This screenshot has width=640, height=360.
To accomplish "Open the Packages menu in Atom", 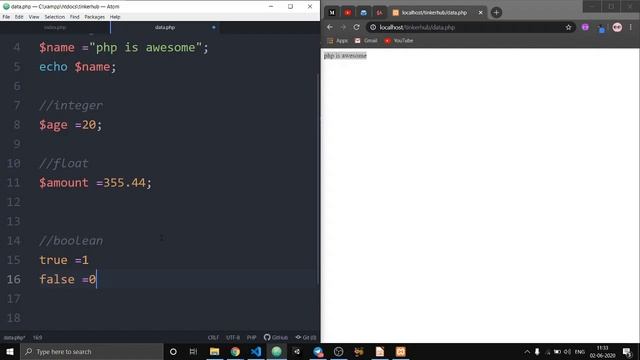I will coord(95,17).
